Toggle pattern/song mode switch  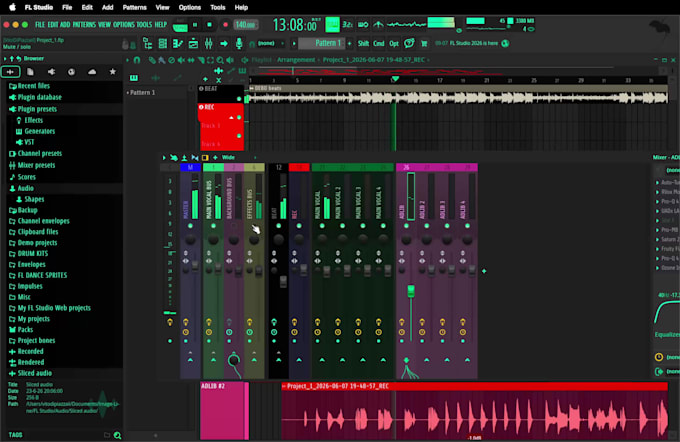(180, 27)
